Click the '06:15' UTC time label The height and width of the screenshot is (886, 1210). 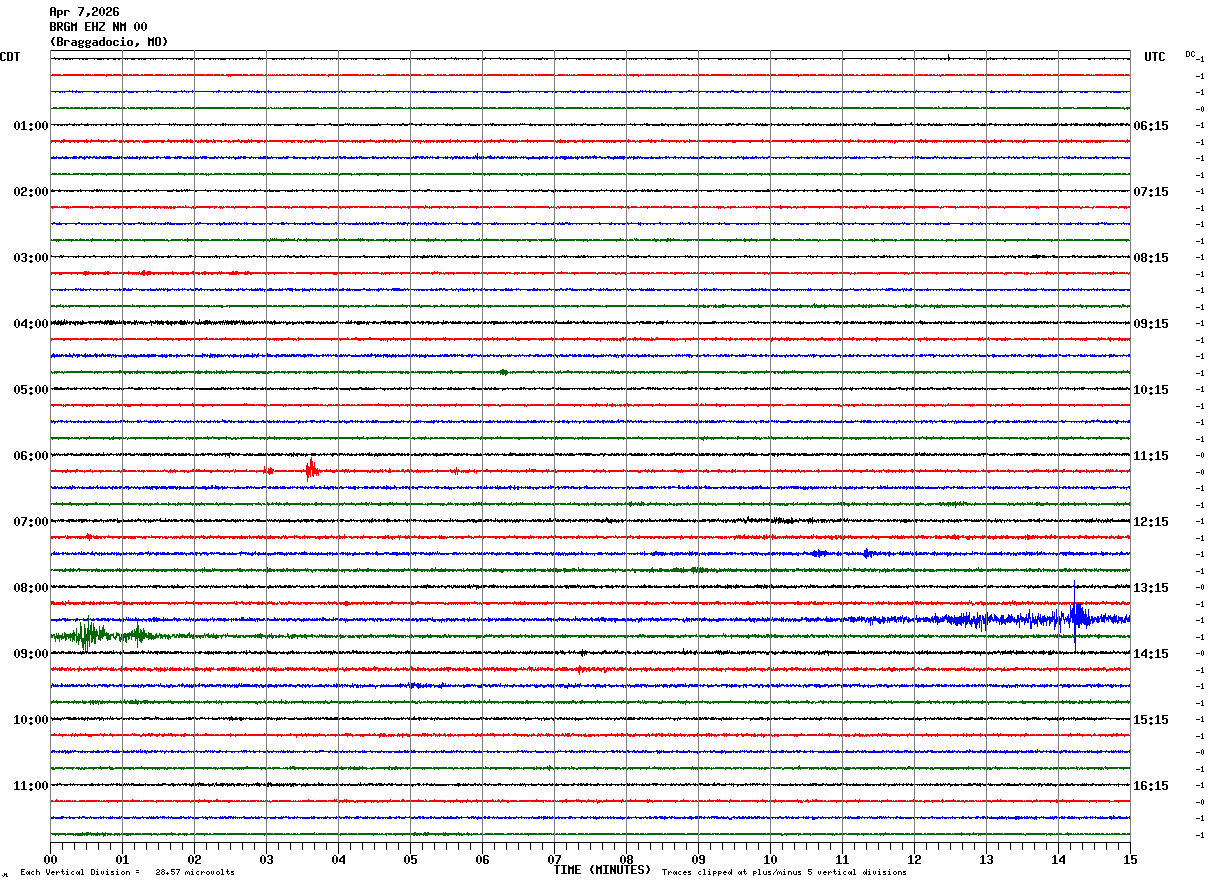(1151, 126)
